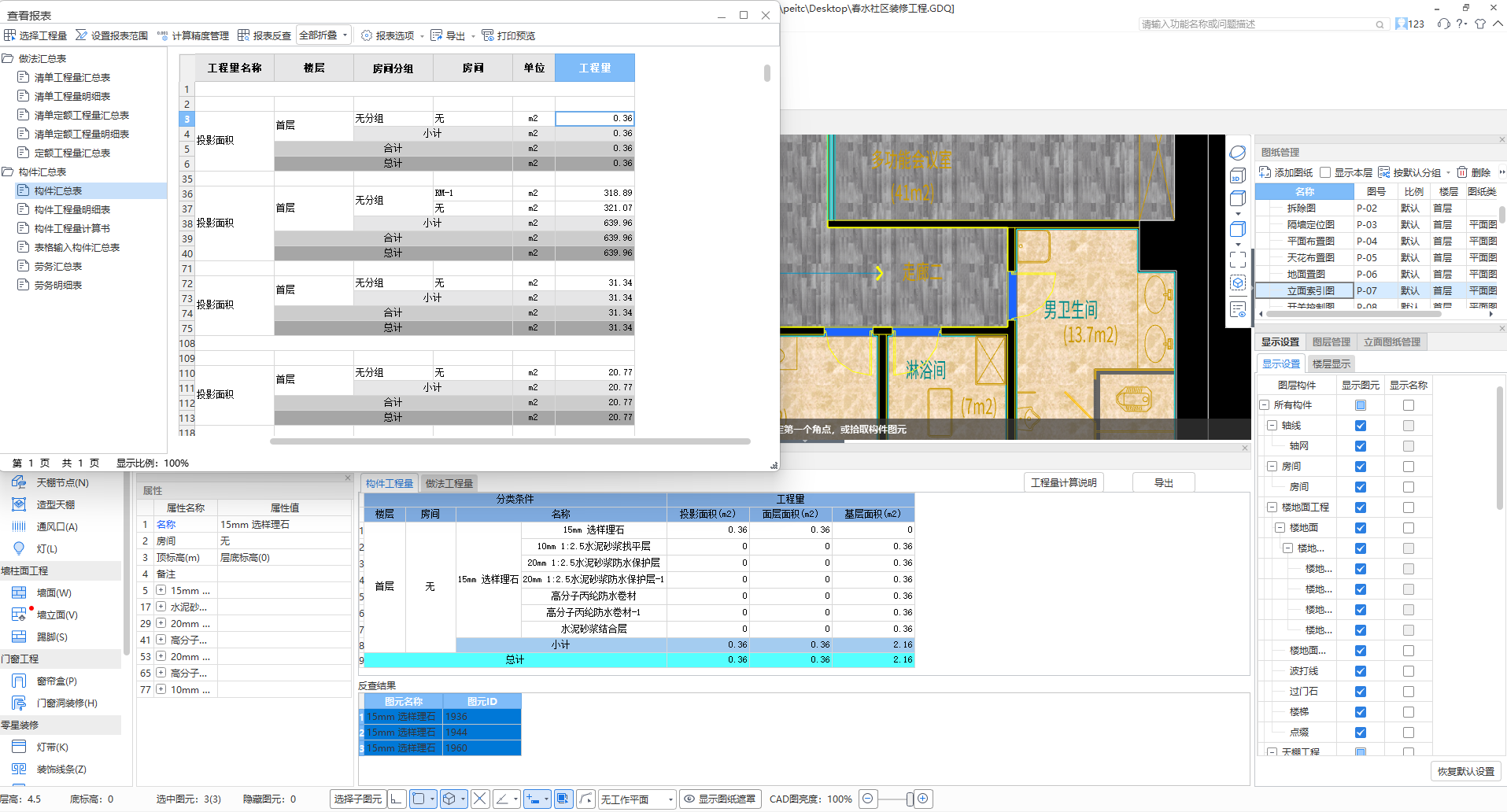Select 造型天棚 component

55,504
